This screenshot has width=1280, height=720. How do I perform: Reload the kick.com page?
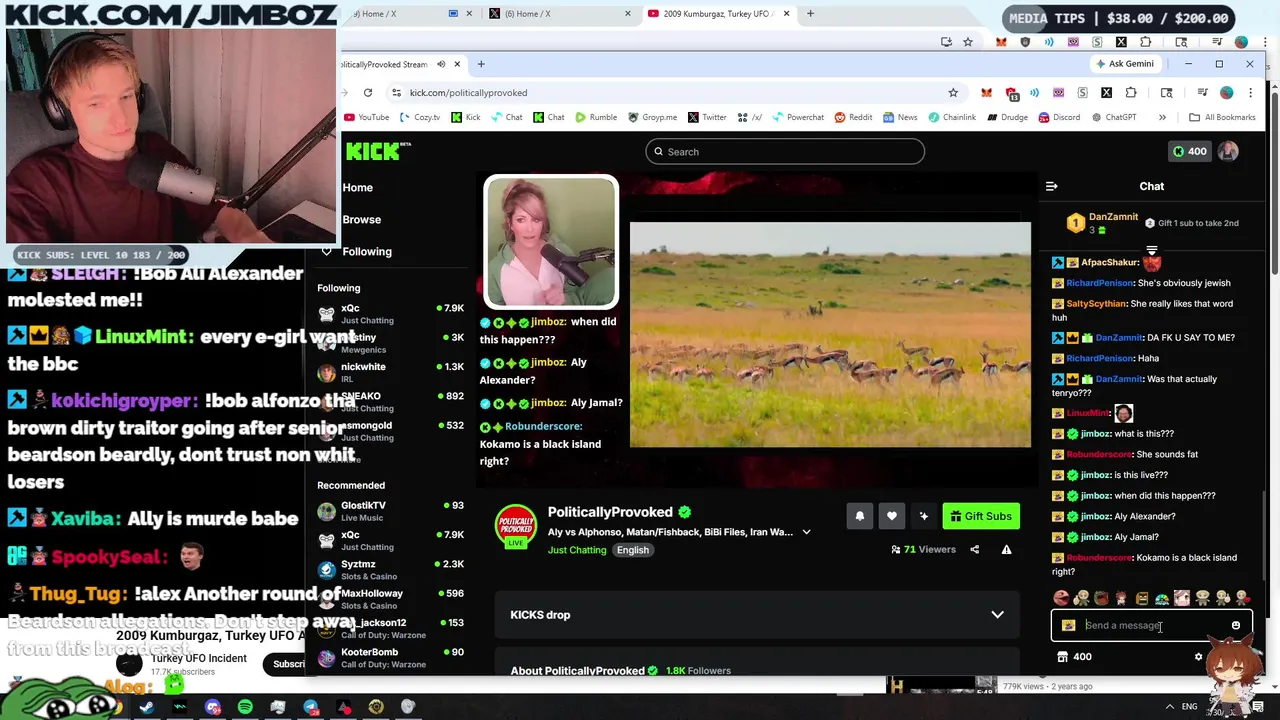point(368,92)
